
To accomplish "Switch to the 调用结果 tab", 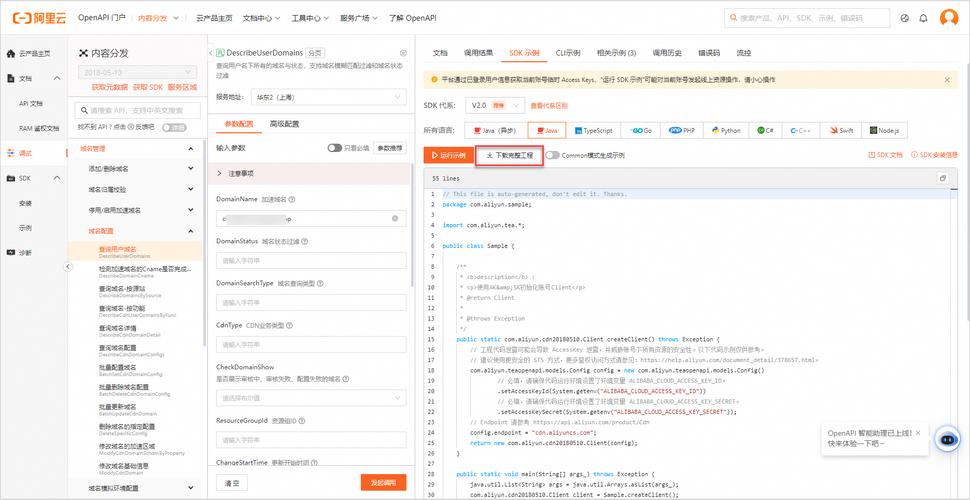I will click(x=478, y=53).
